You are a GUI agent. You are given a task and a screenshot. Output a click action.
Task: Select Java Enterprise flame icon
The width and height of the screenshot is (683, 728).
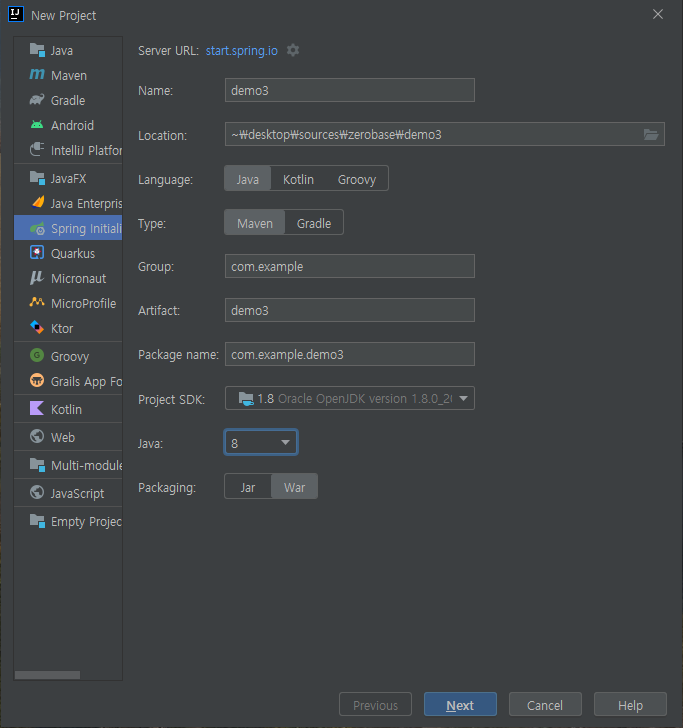click(37, 203)
